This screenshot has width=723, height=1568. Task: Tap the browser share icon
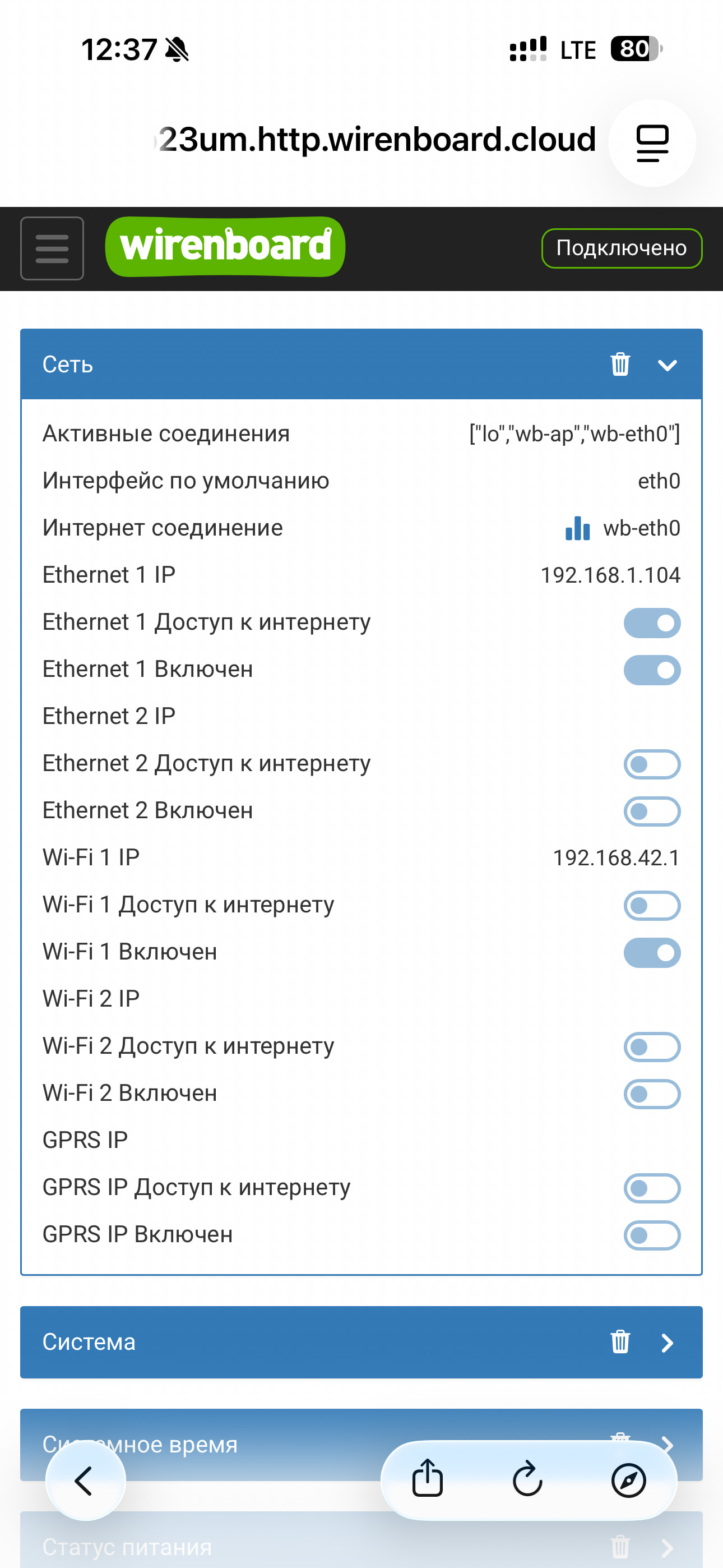(x=427, y=1479)
